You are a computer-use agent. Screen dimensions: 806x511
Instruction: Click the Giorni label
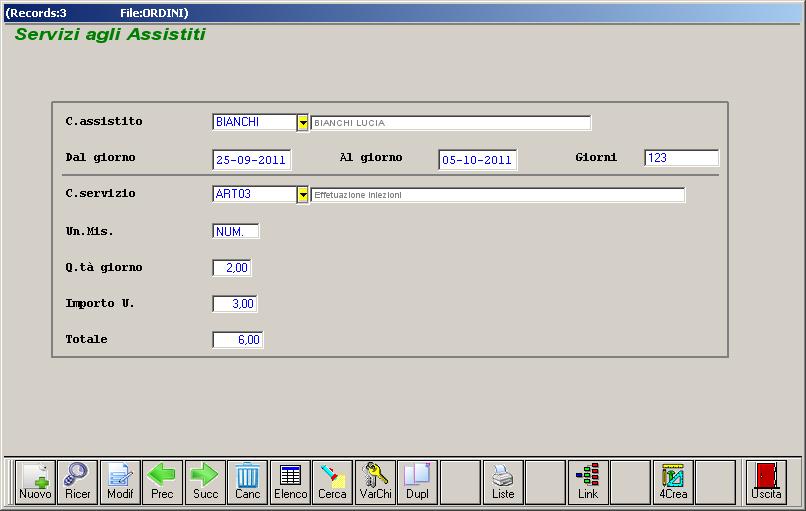coord(596,157)
